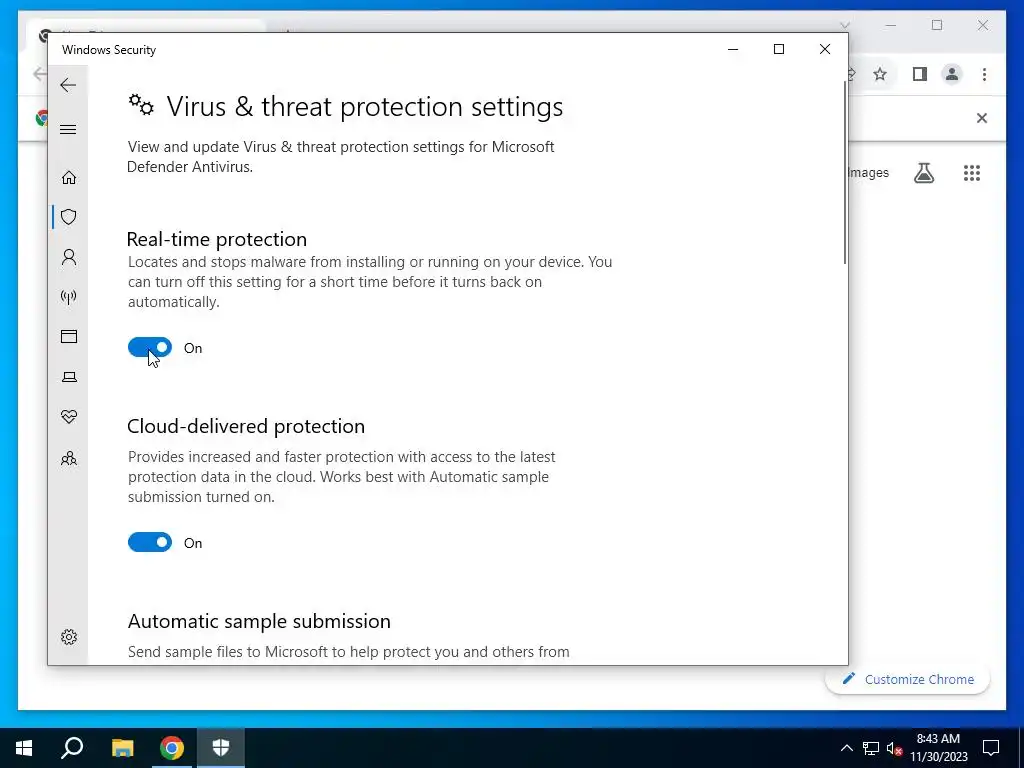
Task: Click Windows Security taskbar shield icon
Action: 221,748
